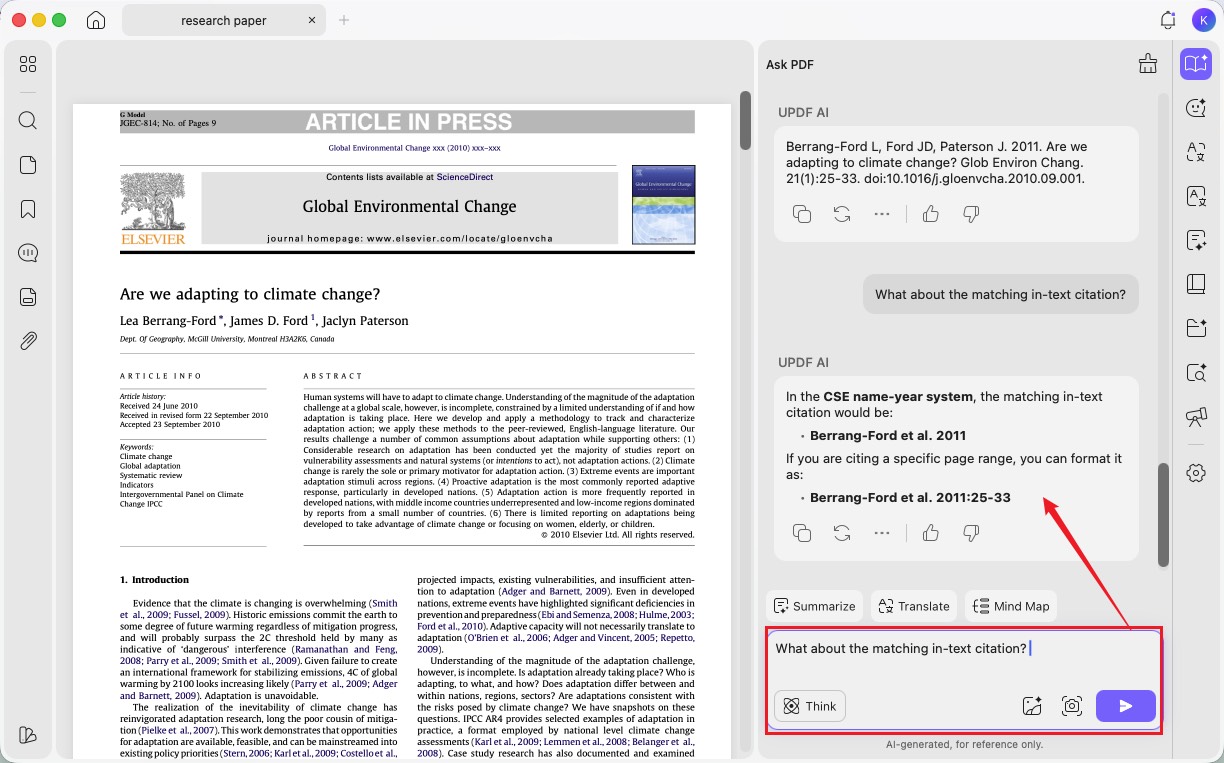Click the Summarize quick action button

click(x=814, y=606)
